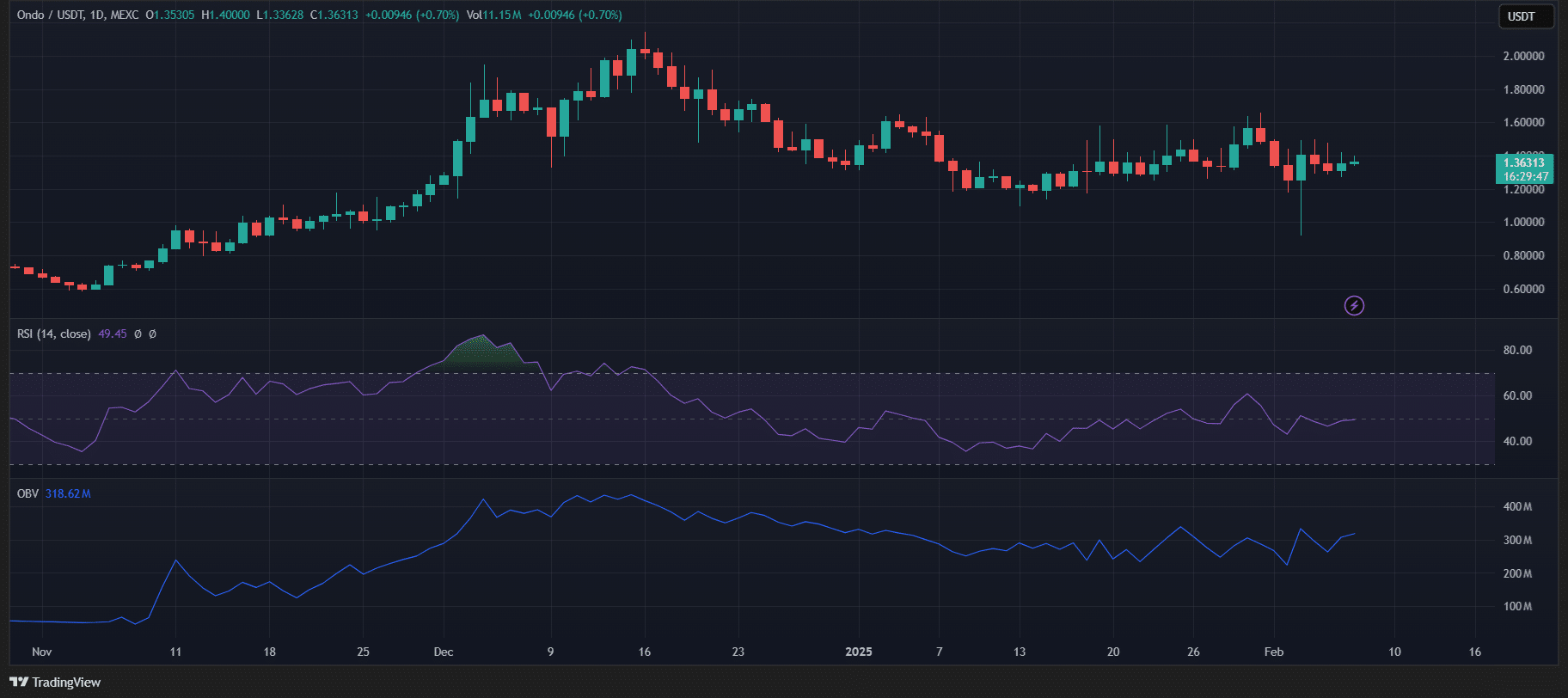Viewport: 1568px width, 698px height.
Task: Click the 13 date label on time axis
Action: coord(1019,652)
